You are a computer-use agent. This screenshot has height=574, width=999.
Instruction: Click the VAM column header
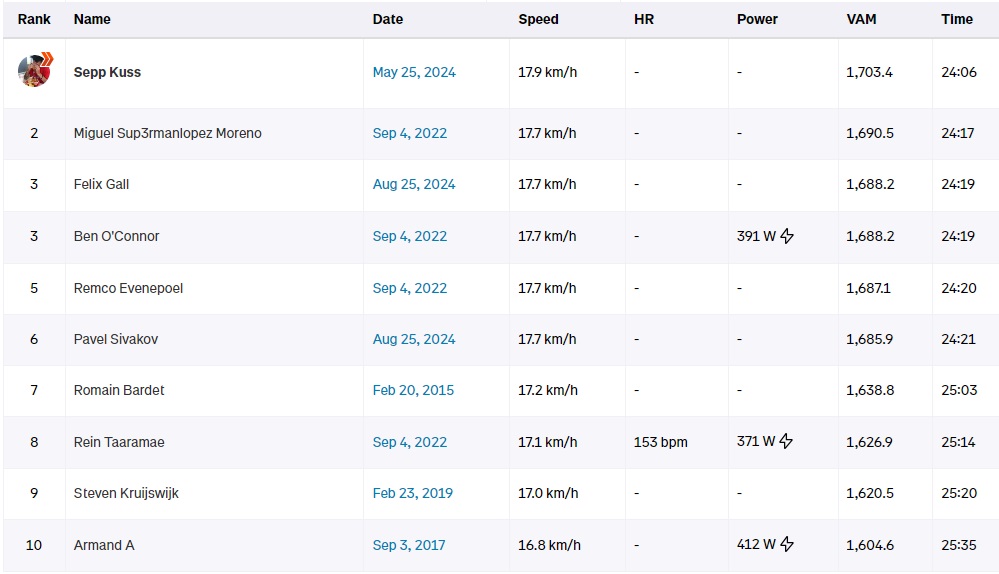[862, 19]
